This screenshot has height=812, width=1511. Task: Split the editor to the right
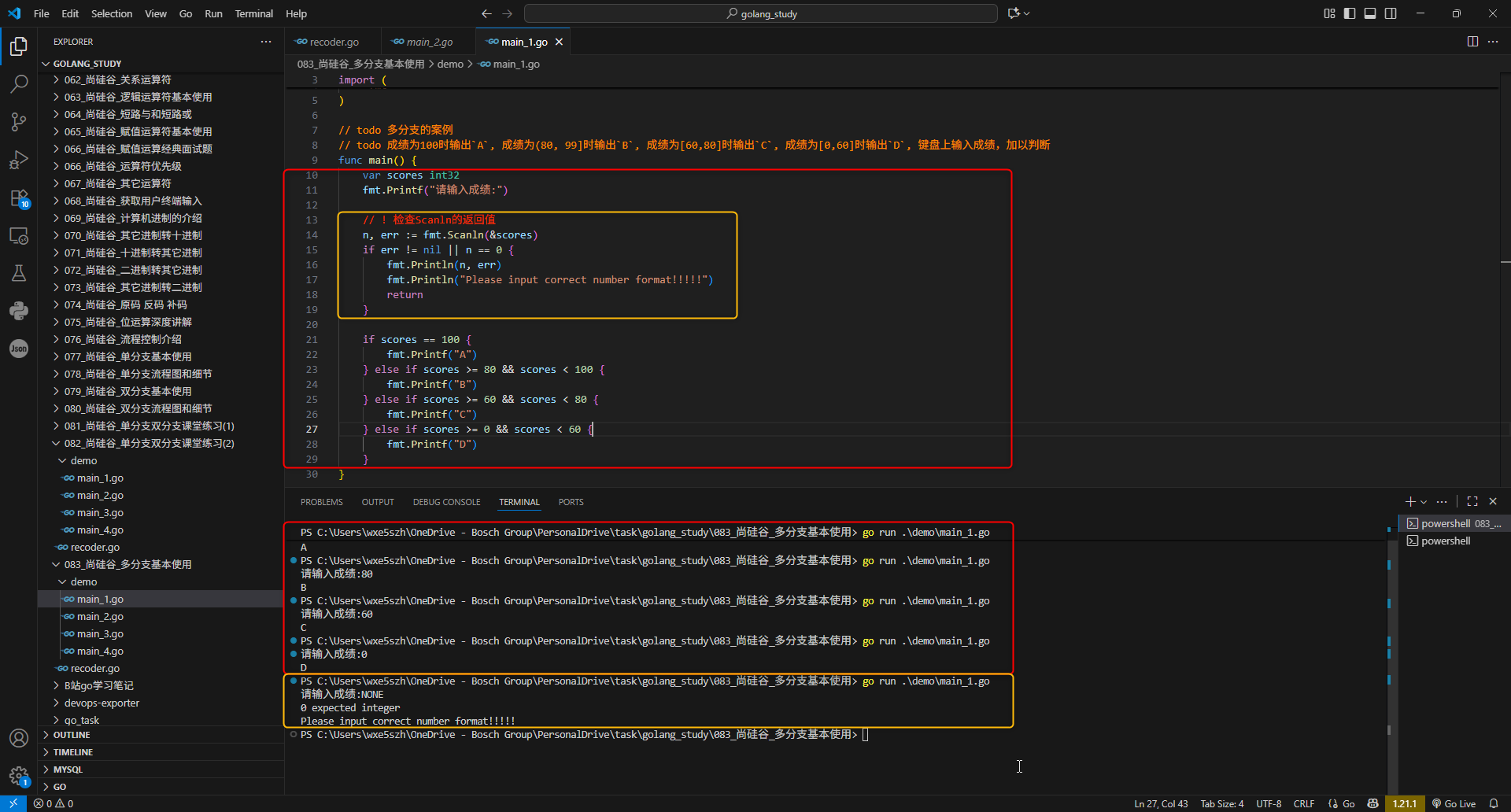point(1472,42)
